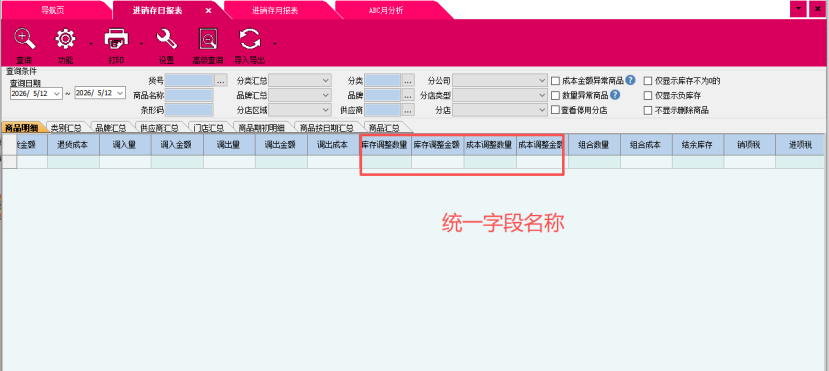Screen dimensions: 829x371
Task: Click the 货号 browse ellipsis button
Action: pyautogui.click(x=221, y=81)
